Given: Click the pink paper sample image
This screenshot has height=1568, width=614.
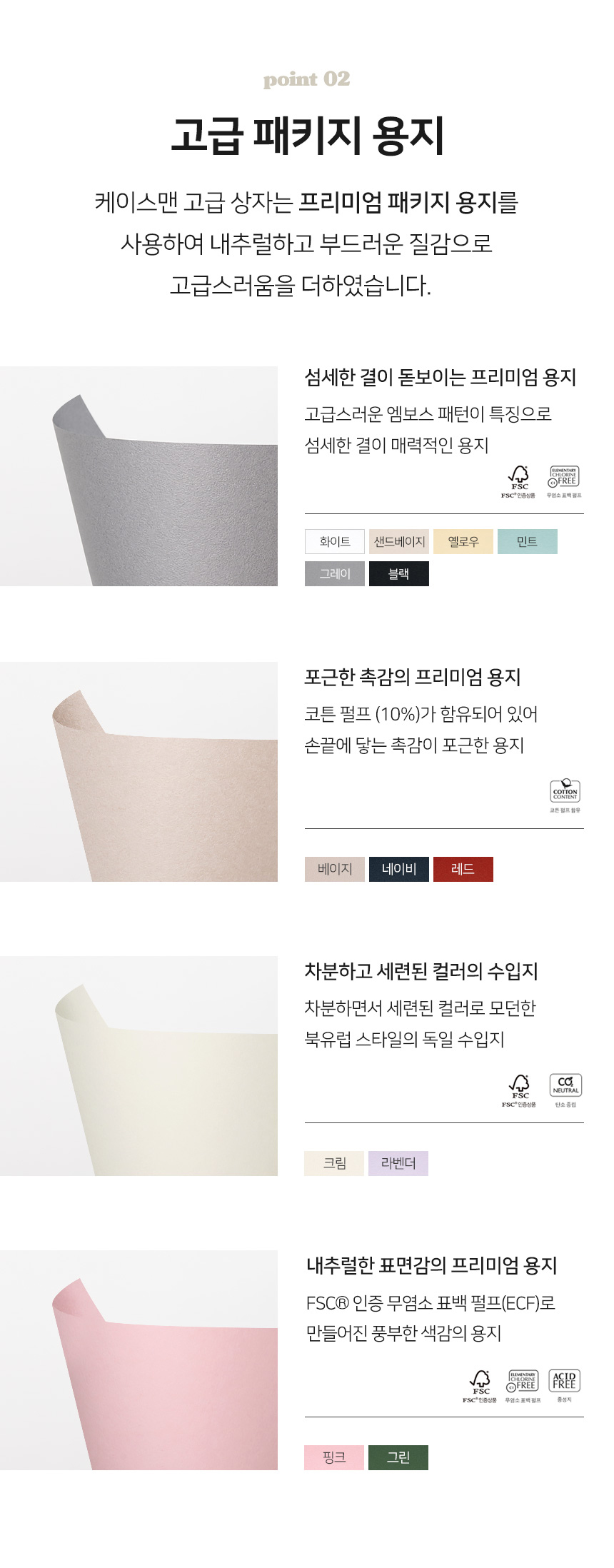Looking at the screenshot, I should (x=139, y=1360).
